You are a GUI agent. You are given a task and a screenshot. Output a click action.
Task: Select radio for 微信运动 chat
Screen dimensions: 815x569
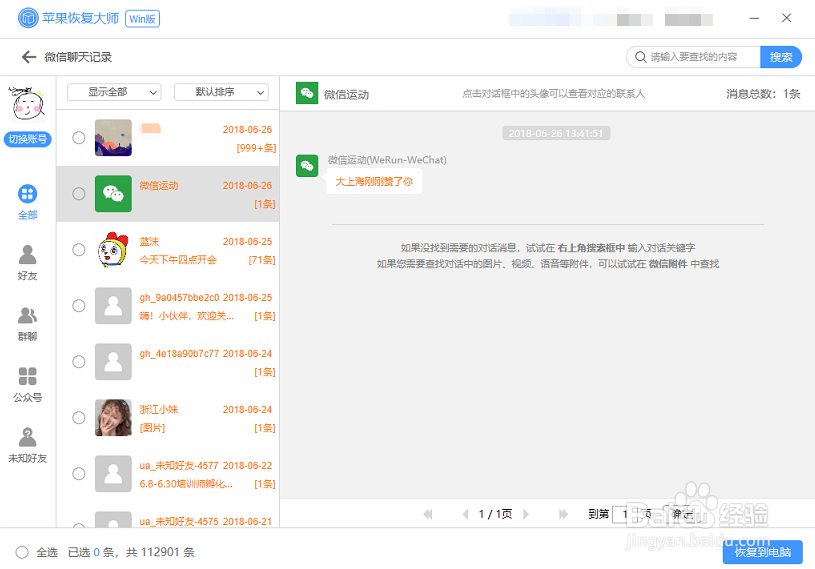(x=78, y=194)
